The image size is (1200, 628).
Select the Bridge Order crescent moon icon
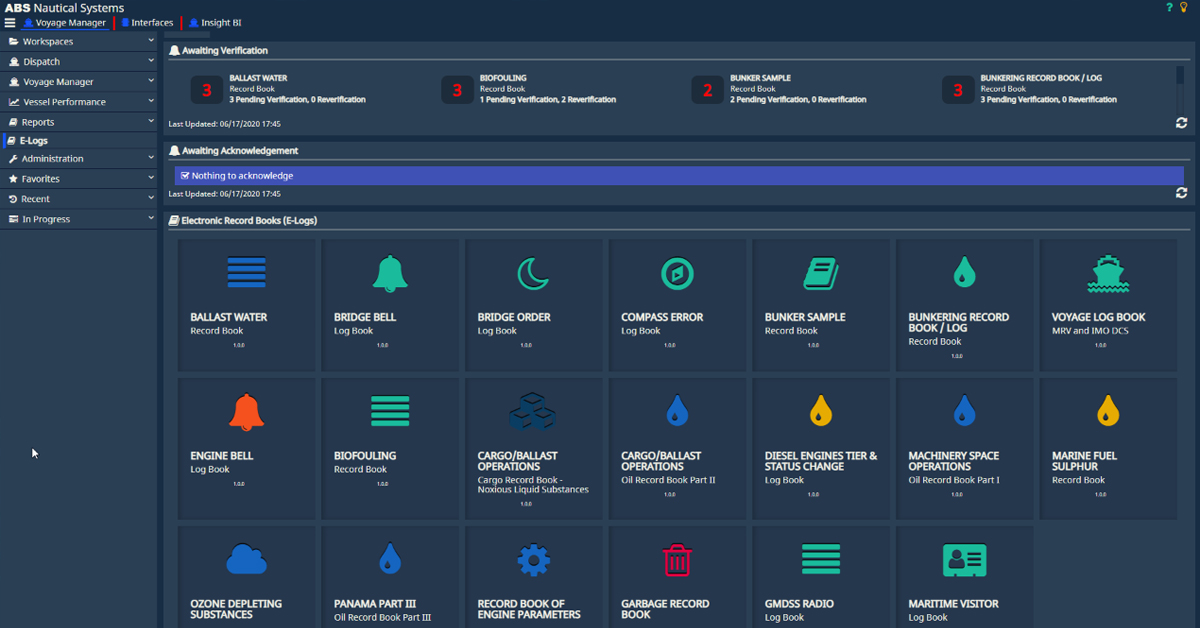(534, 271)
